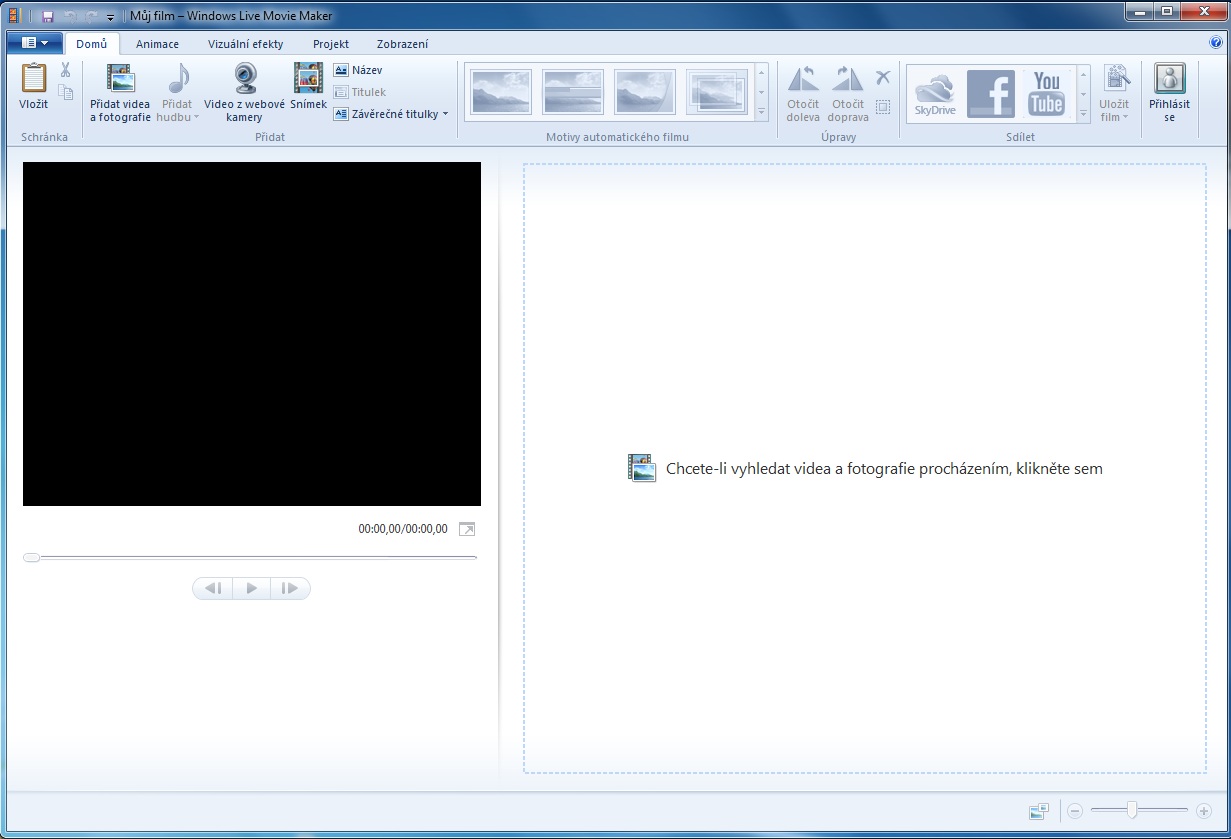This screenshot has height=839, width=1231.
Task: Click the Undo icon in title bar
Action: [x=69, y=16]
